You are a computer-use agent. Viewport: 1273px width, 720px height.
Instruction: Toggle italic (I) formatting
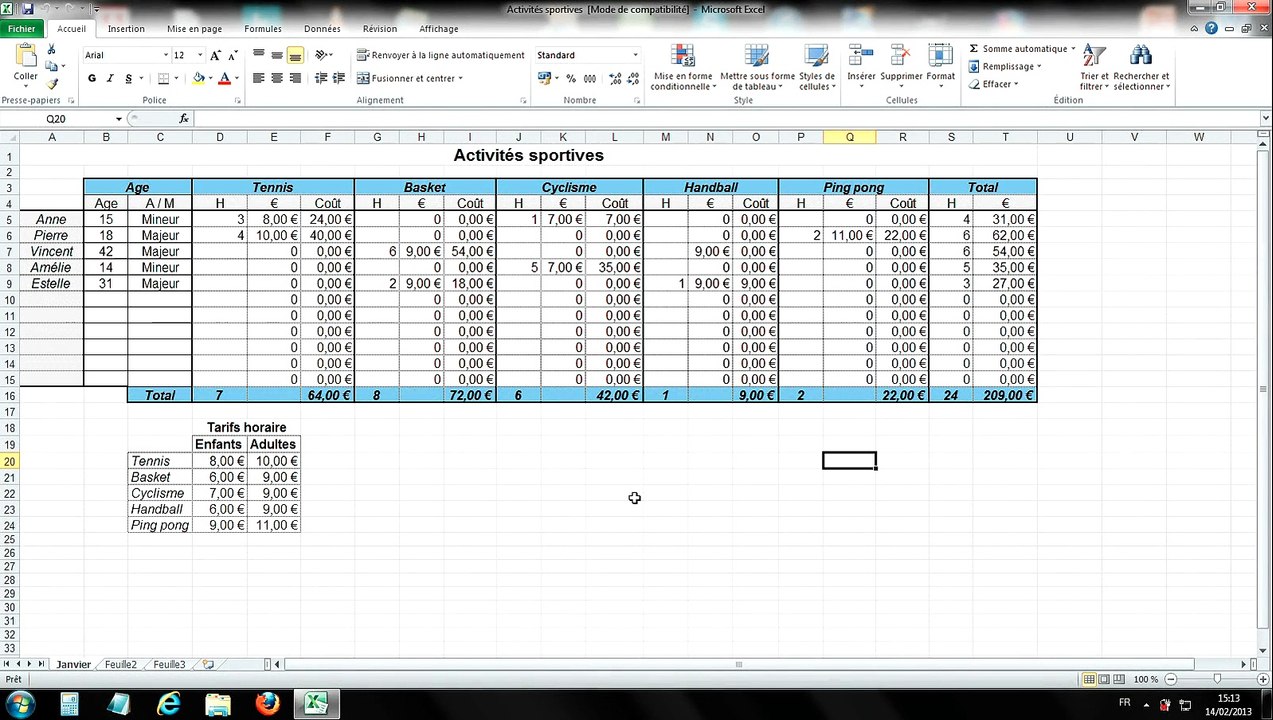[110, 78]
